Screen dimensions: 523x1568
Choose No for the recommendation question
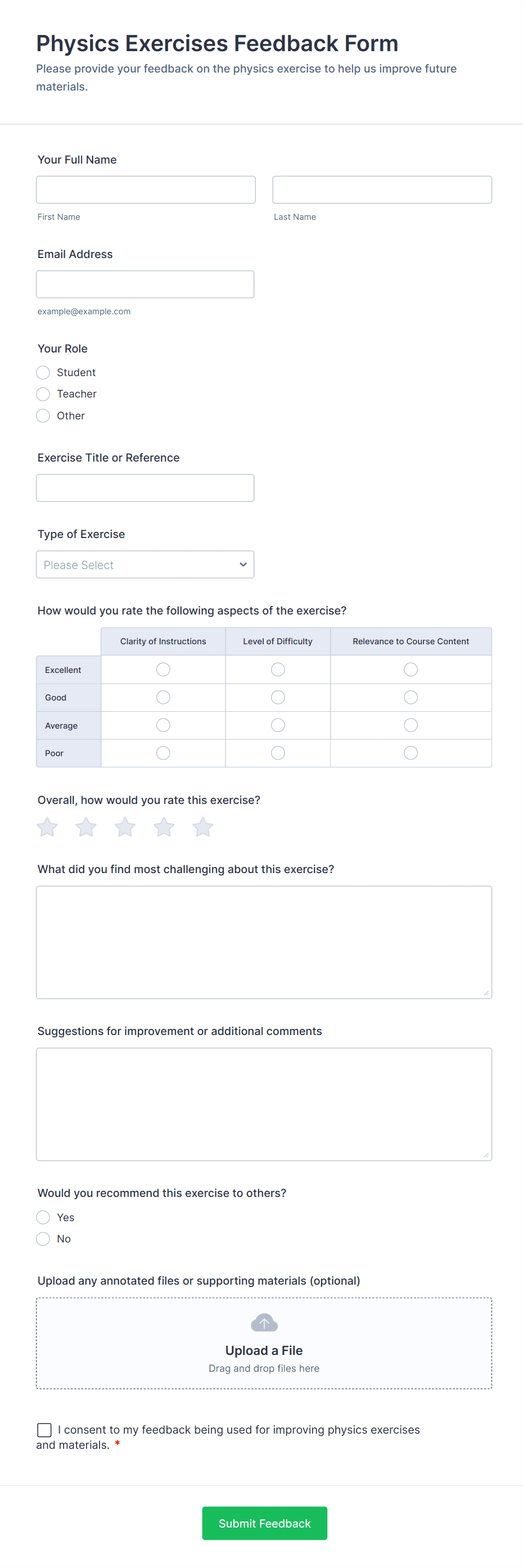click(43, 1238)
